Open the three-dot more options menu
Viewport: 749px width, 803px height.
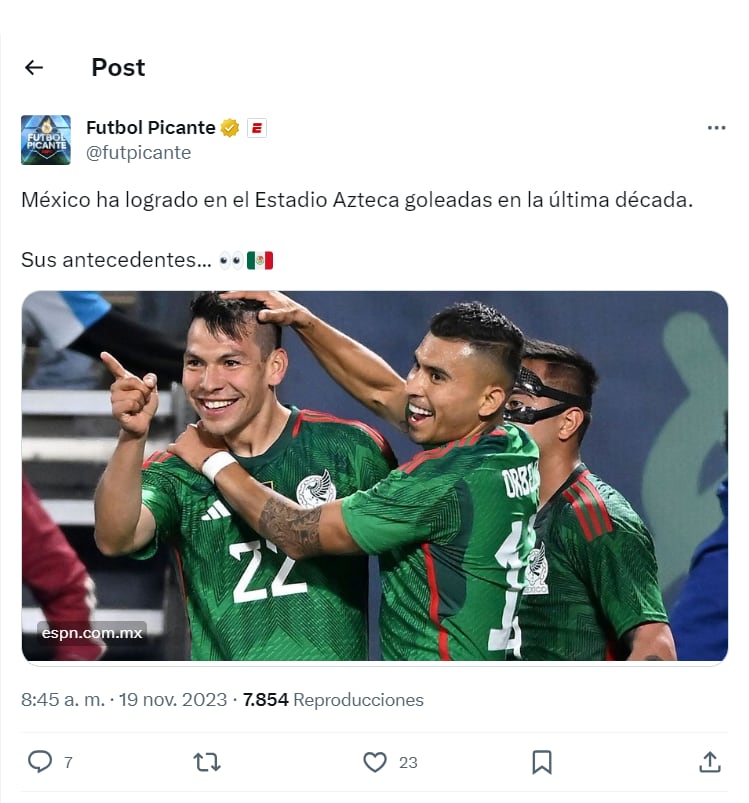pos(716,128)
